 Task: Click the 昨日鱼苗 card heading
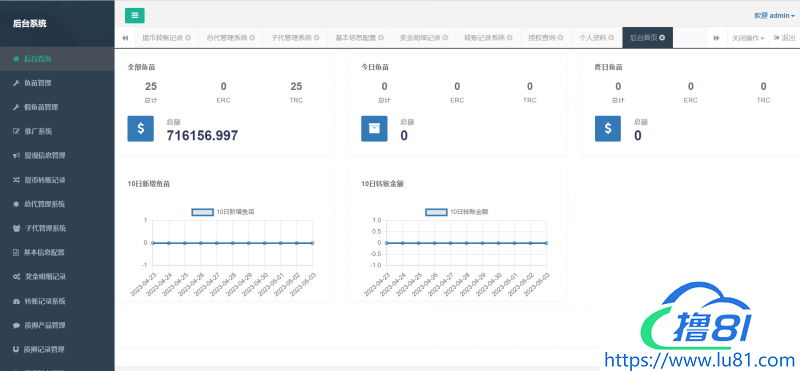(x=608, y=67)
